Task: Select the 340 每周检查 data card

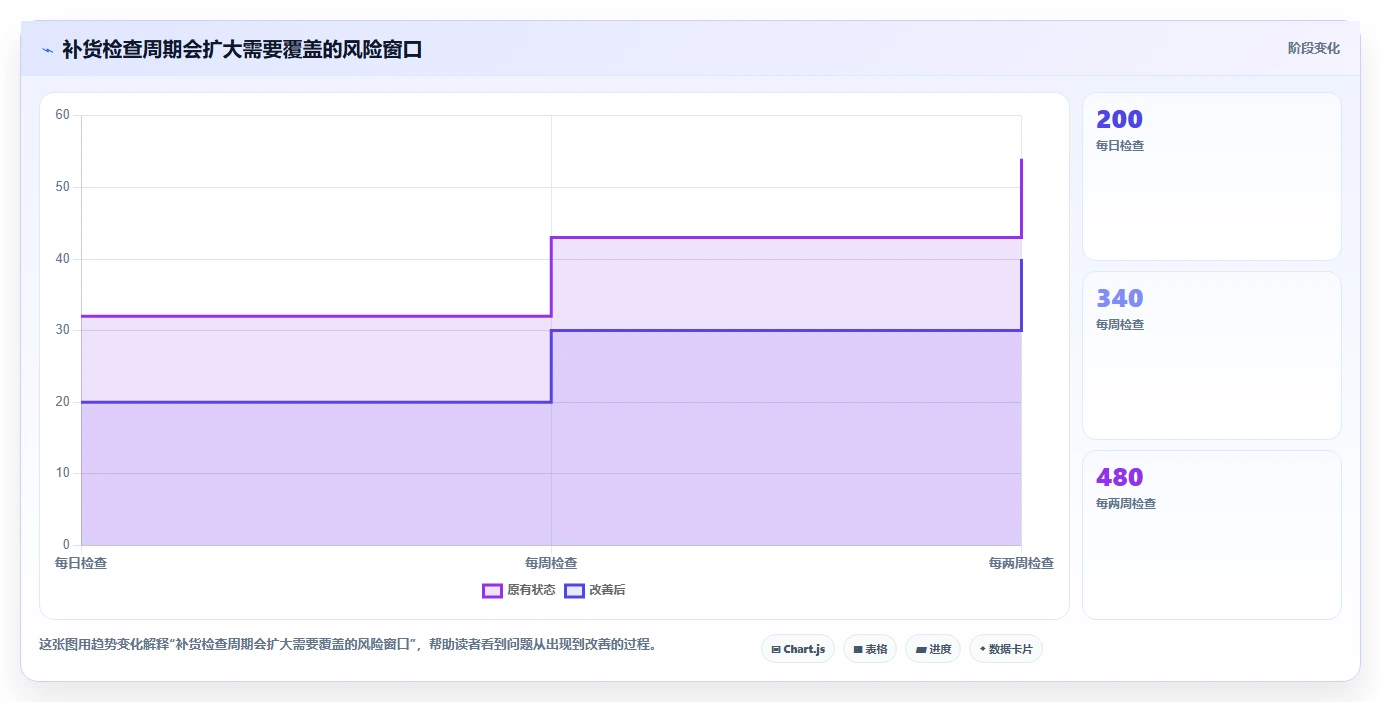Action: [1212, 356]
